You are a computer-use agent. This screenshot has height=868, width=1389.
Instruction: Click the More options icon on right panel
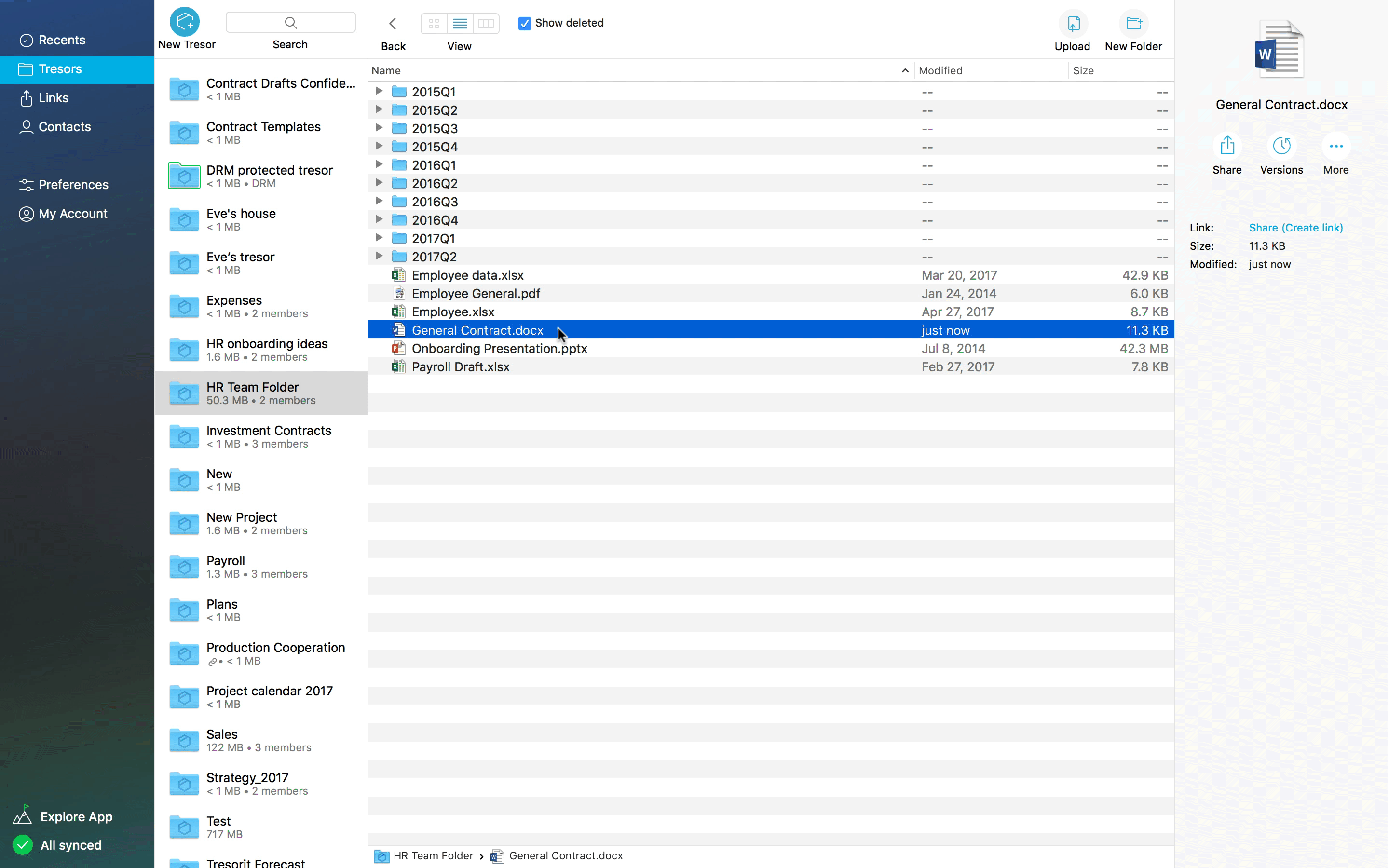pos(1336,144)
